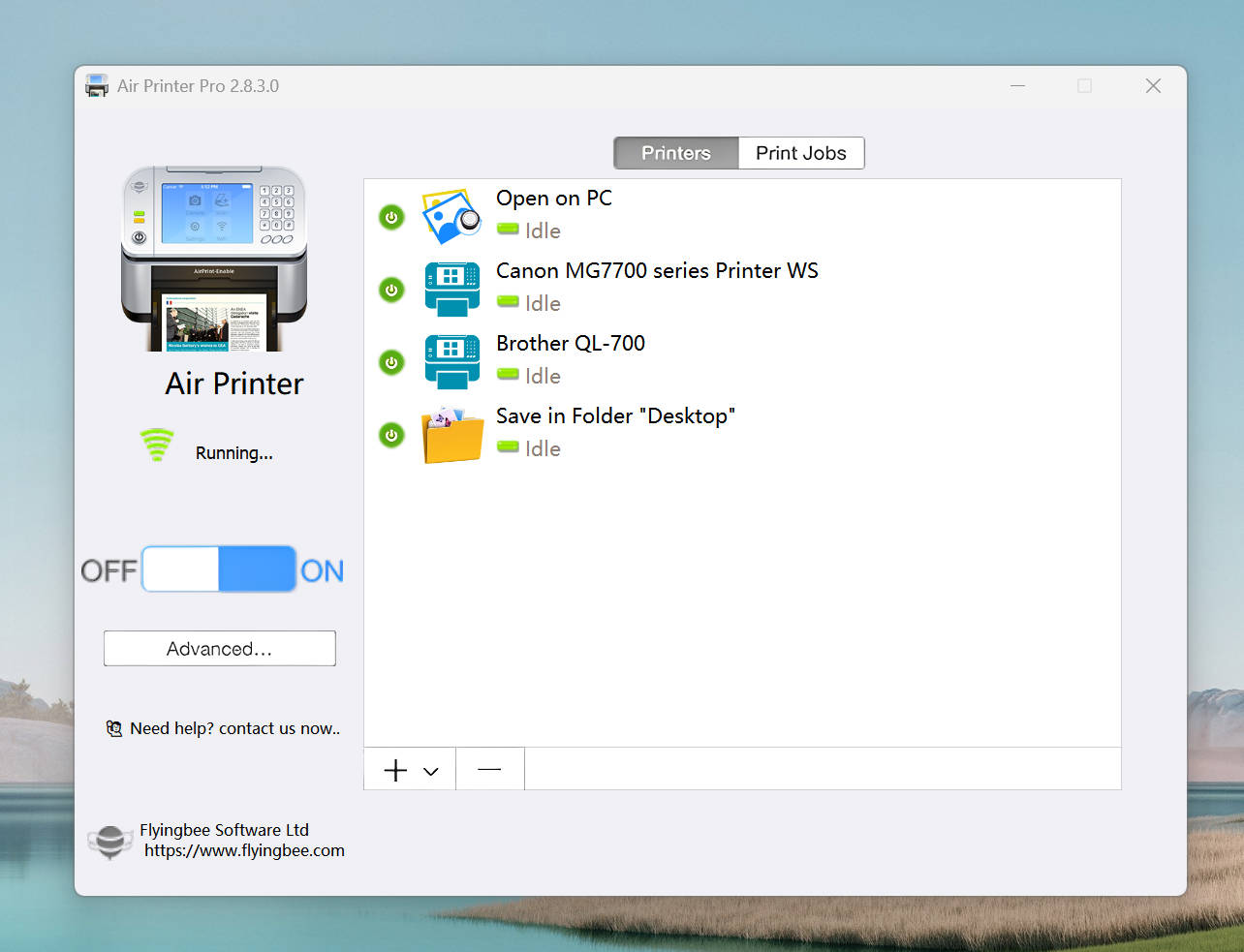Click the plus add printer button
This screenshot has height=952, width=1244.
[x=395, y=770]
